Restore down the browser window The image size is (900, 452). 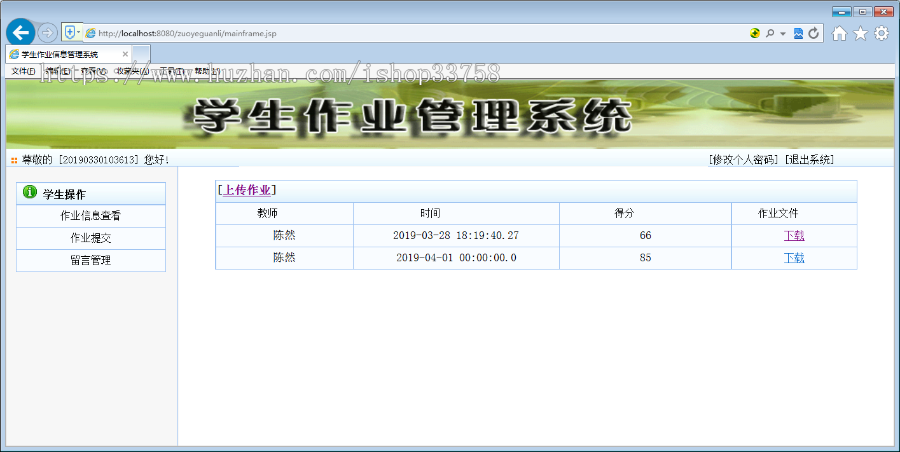863,11
